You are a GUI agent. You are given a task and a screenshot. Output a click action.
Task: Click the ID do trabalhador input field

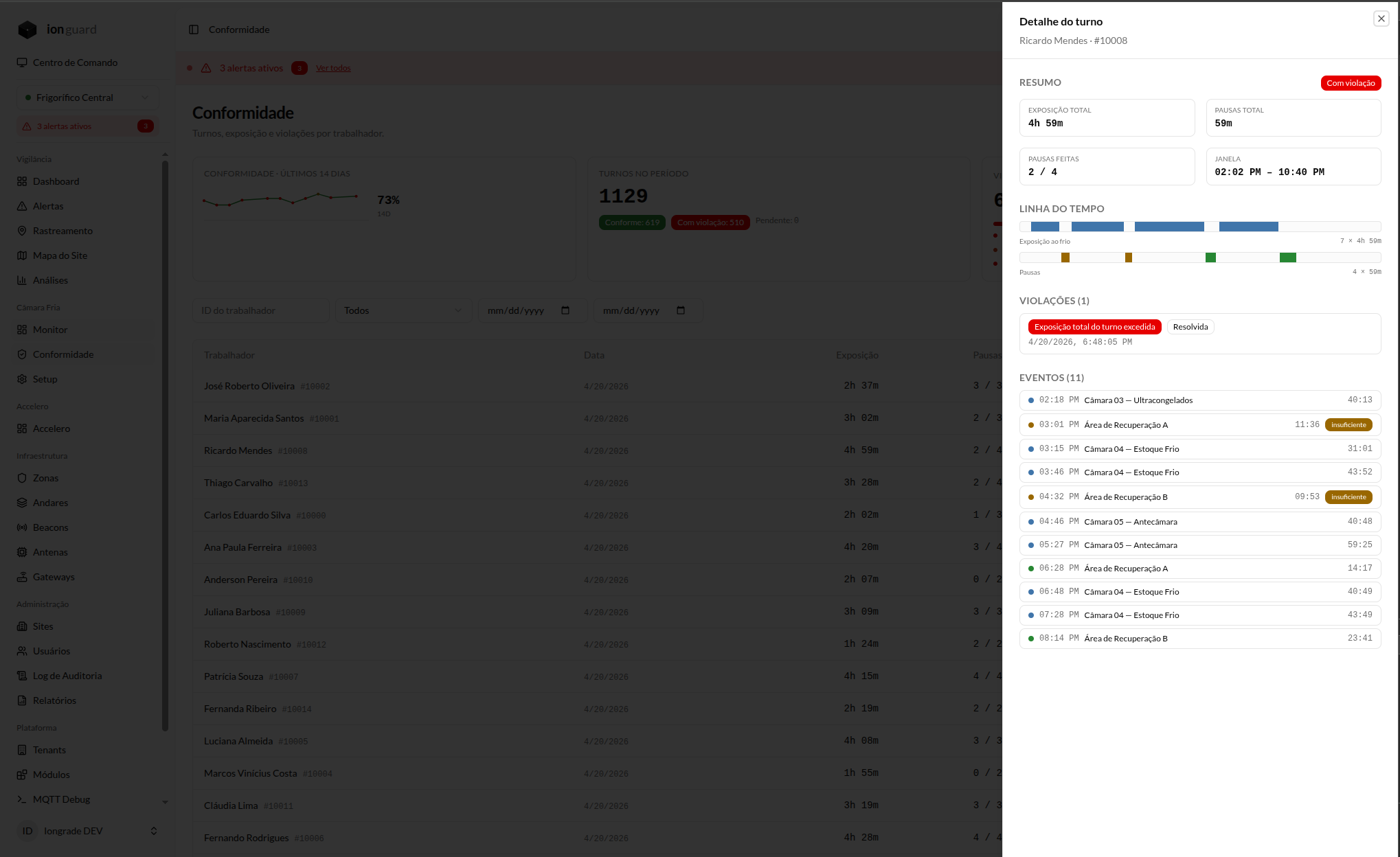(261, 310)
